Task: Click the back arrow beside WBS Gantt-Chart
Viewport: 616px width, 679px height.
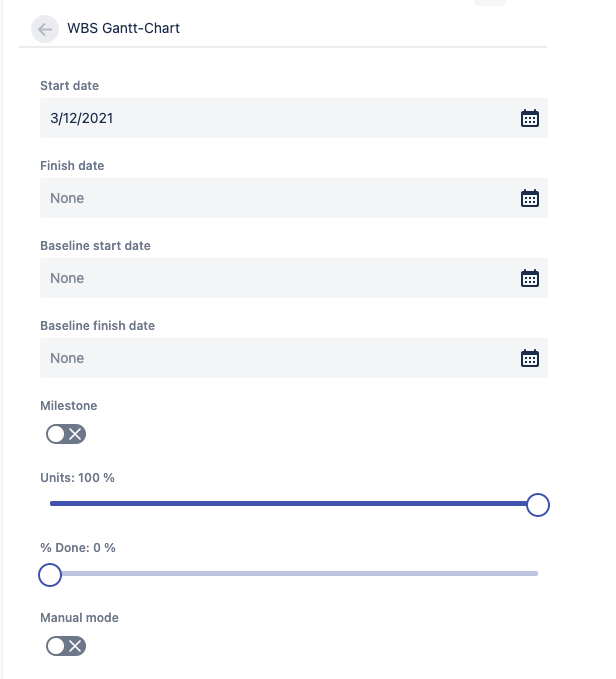Action: click(x=44, y=29)
